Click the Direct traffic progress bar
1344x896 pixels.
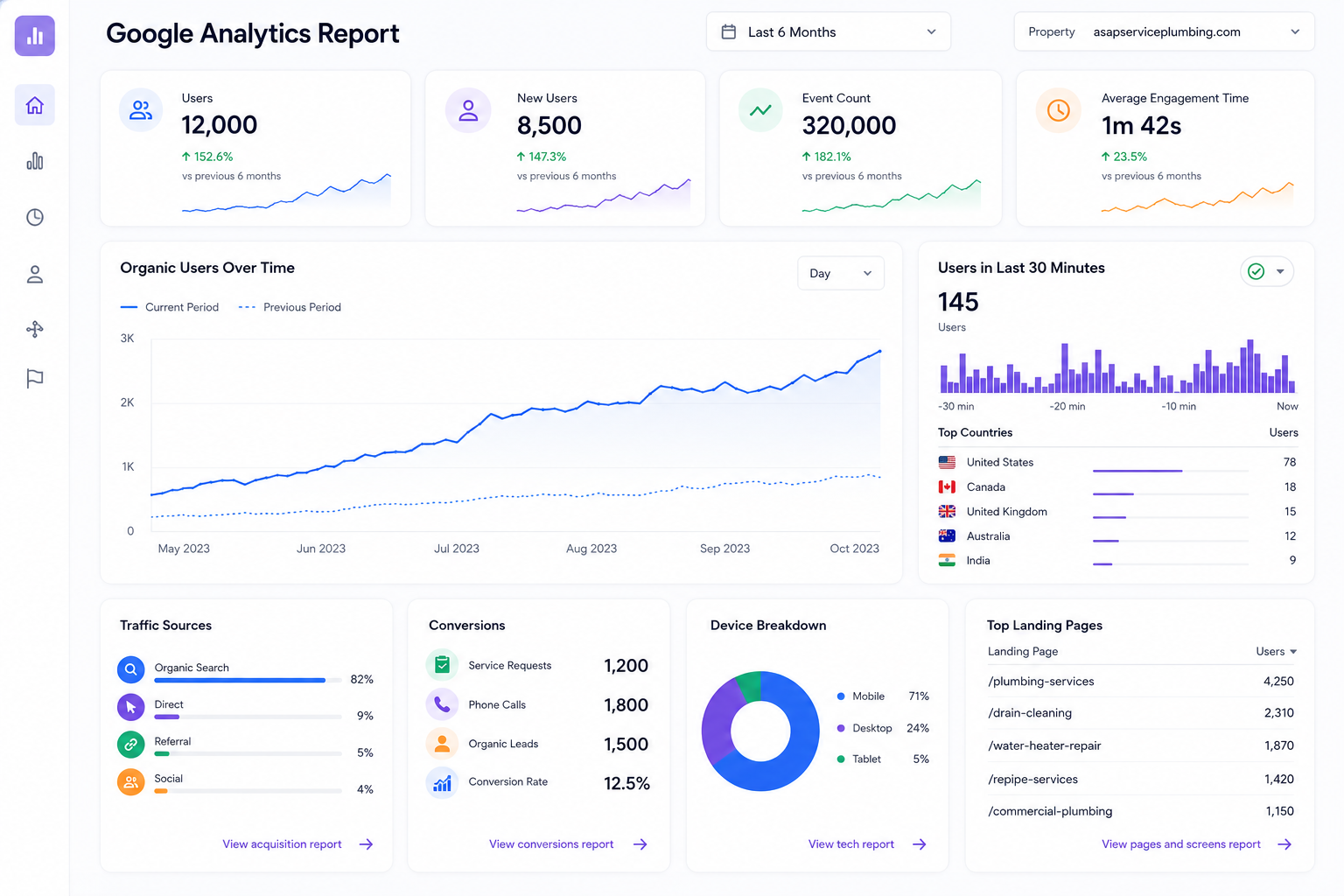(x=248, y=717)
